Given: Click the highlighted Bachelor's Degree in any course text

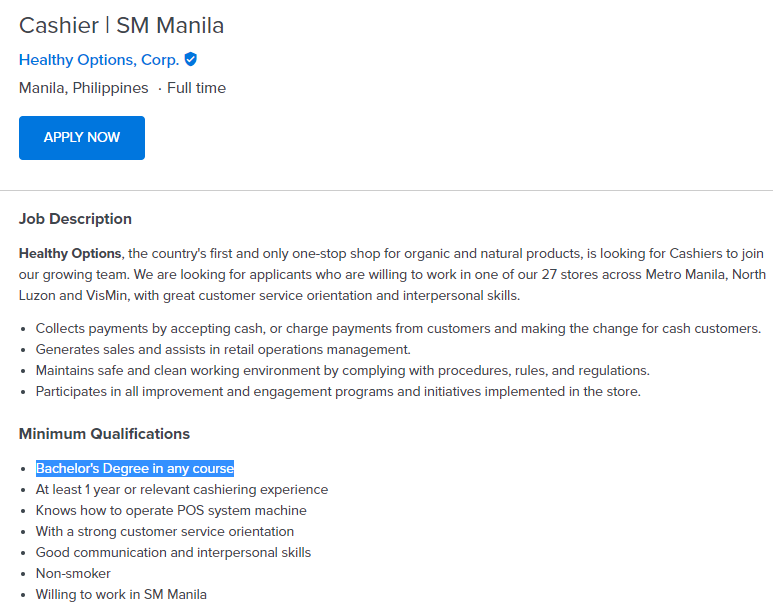Looking at the screenshot, I should 135,469.
